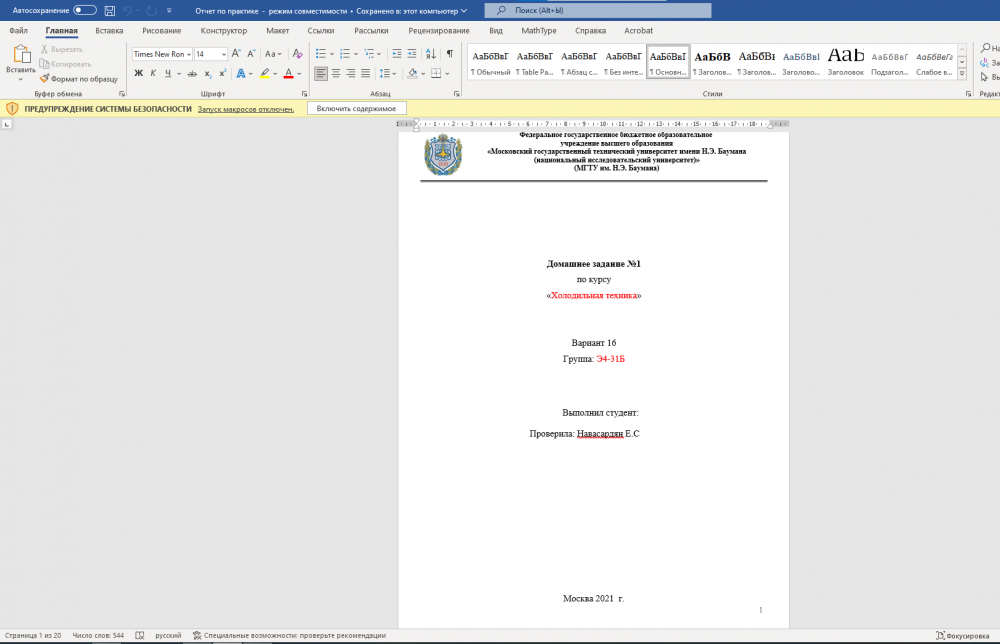Screen dimensions: 1000x644
Task: Switch to the Конструктор ribbon tab
Action: (224, 31)
